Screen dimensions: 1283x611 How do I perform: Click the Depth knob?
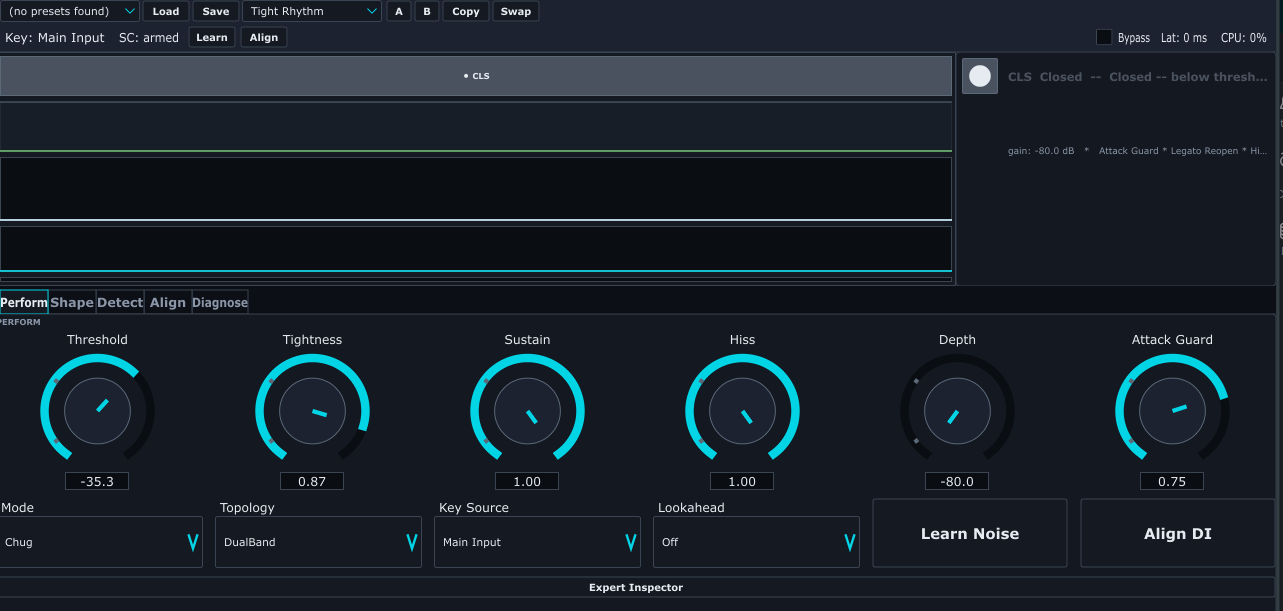coord(957,411)
